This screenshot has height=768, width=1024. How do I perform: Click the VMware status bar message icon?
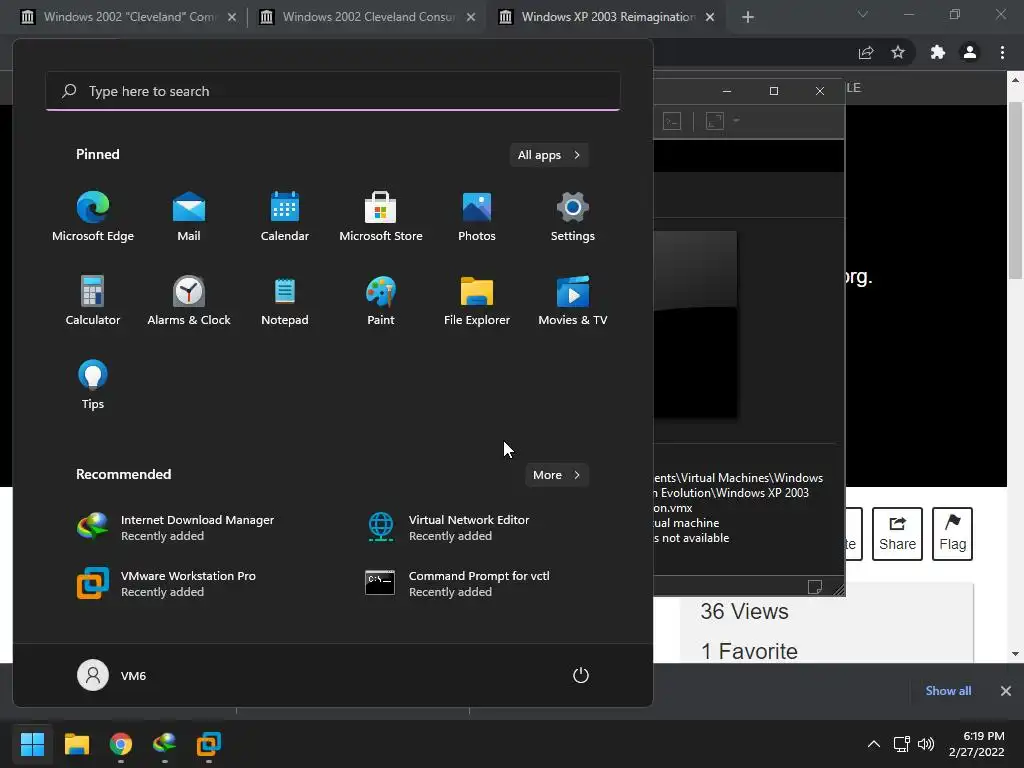tap(814, 586)
